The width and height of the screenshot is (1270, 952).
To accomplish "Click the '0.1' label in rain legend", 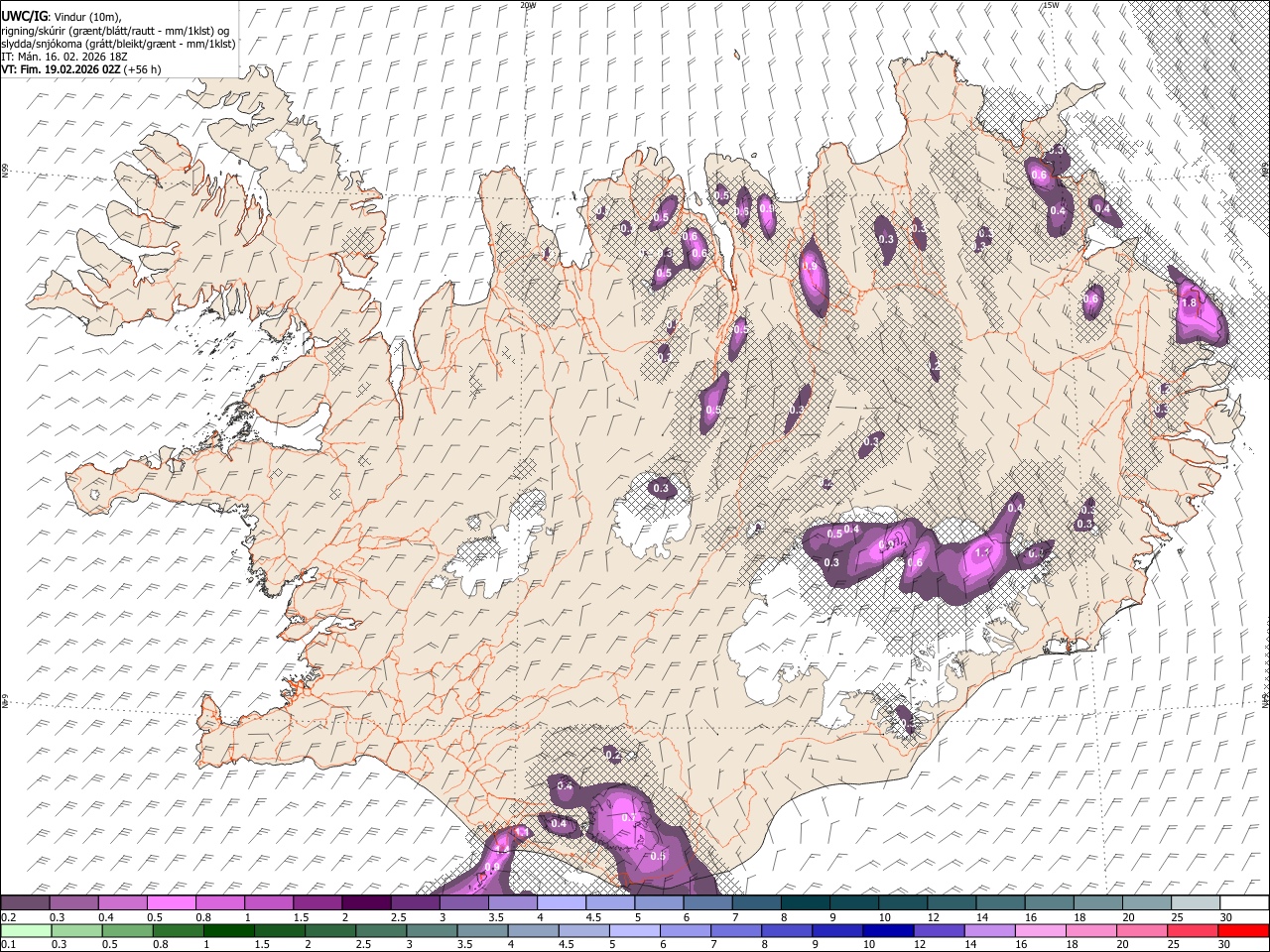I will pos(8,944).
